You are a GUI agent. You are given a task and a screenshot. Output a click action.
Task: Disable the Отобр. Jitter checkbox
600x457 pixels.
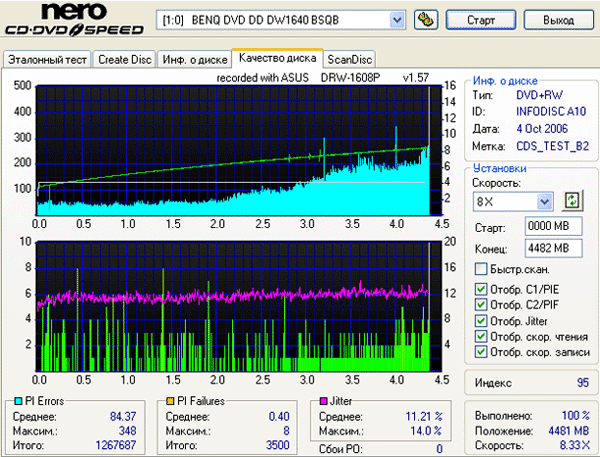[x=482, y=321]
